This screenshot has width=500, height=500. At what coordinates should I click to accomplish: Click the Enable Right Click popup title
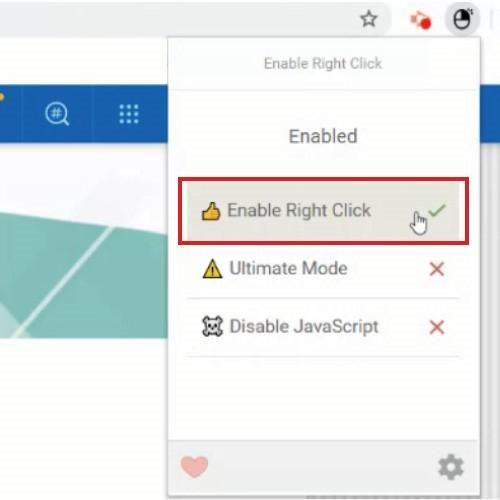coord(323,63)
